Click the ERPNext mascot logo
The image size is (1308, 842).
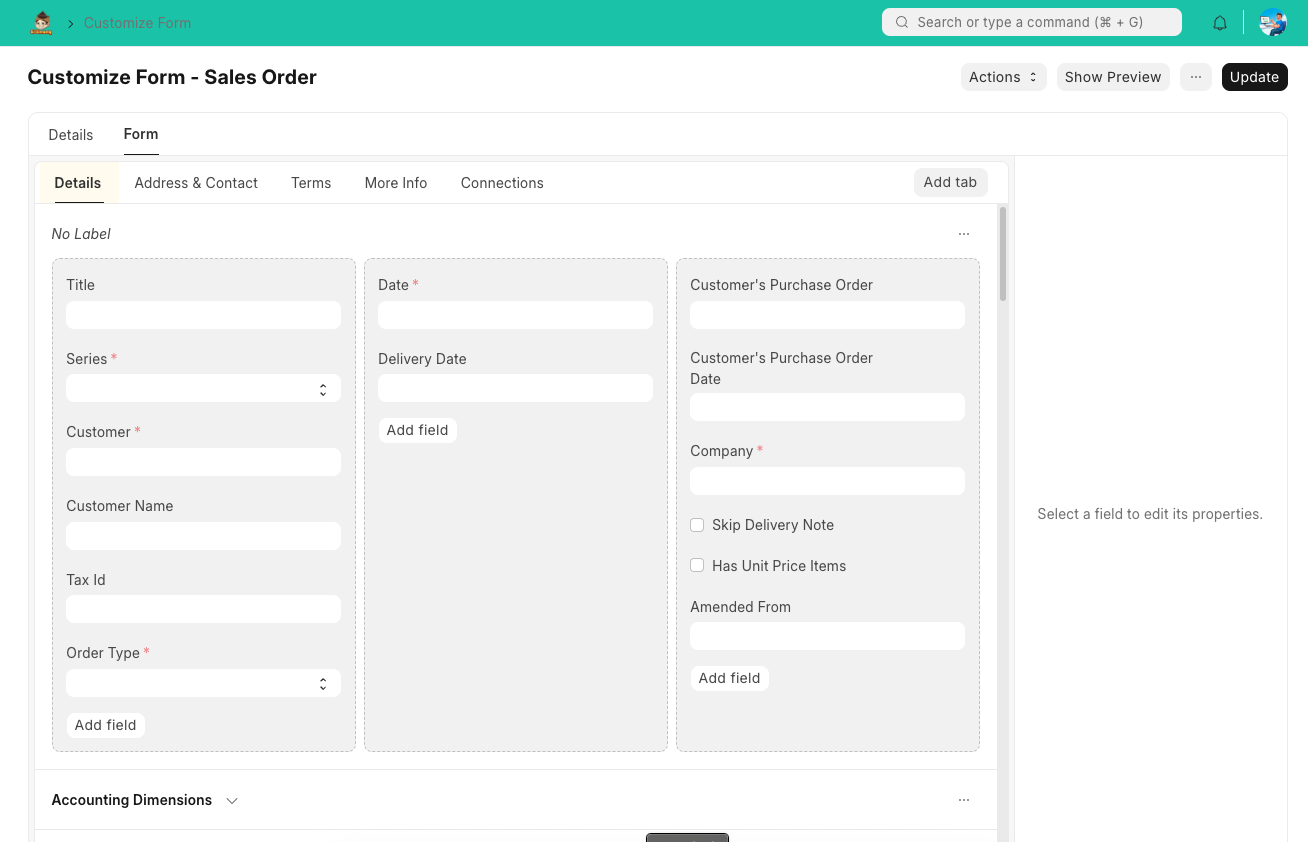tap(41, 21)
